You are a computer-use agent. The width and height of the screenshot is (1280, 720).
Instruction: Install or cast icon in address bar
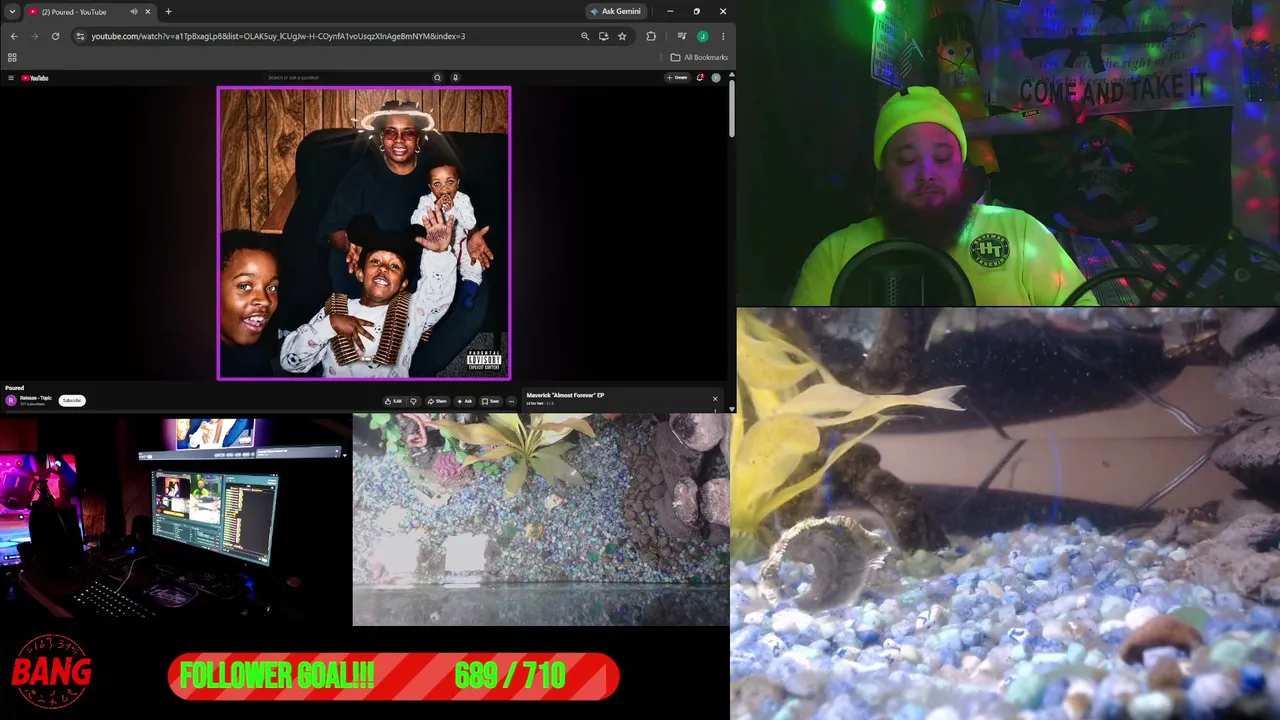(x=603, y=36)
